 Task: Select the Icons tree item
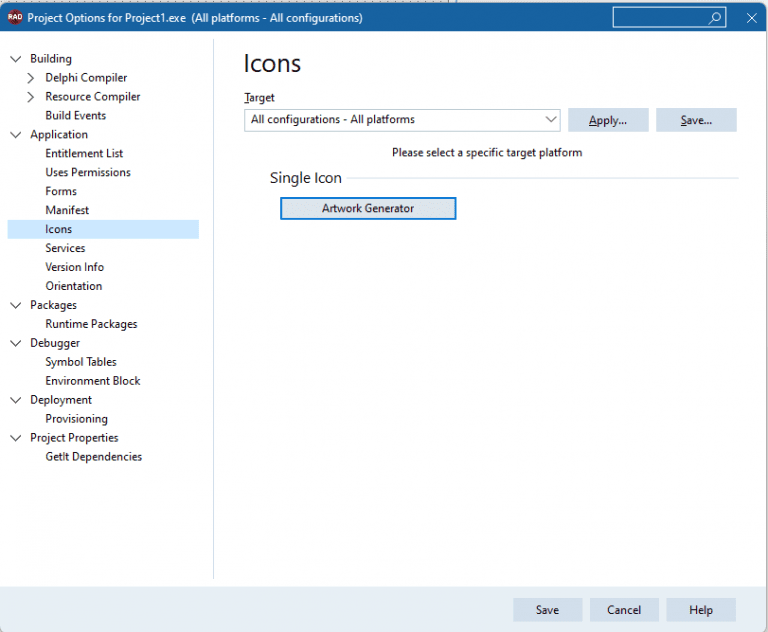(x=103, y=229)
